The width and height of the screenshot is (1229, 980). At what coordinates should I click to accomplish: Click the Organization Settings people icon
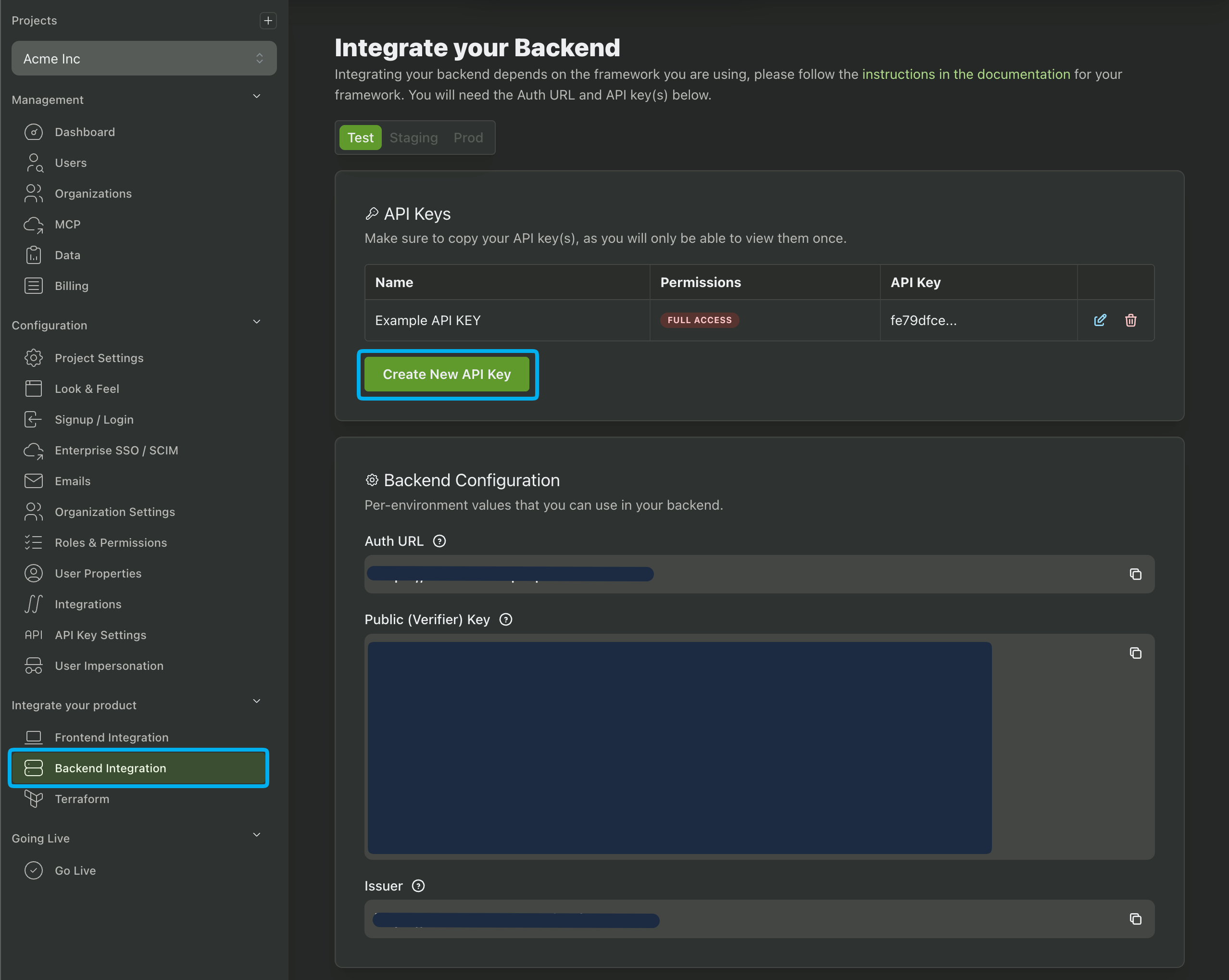(34, 512)
